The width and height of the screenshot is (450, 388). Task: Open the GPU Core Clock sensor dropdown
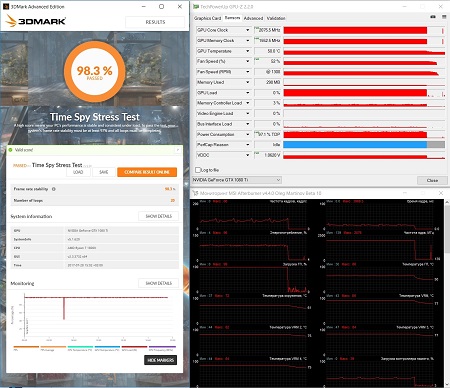(x=247, y=30)
